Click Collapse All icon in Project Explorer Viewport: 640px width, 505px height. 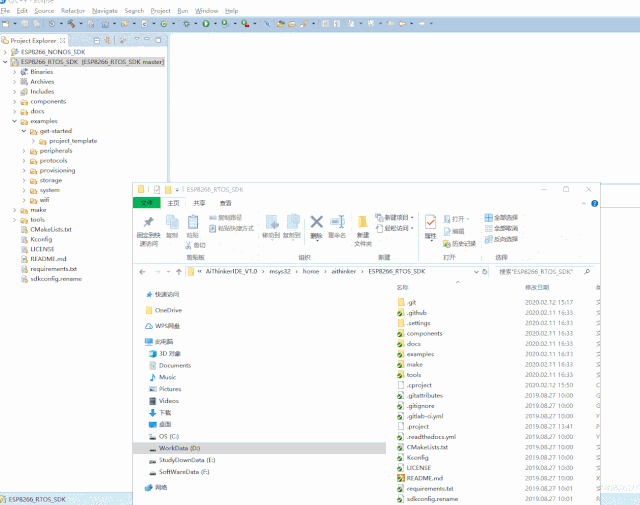(x=97, y=40)
